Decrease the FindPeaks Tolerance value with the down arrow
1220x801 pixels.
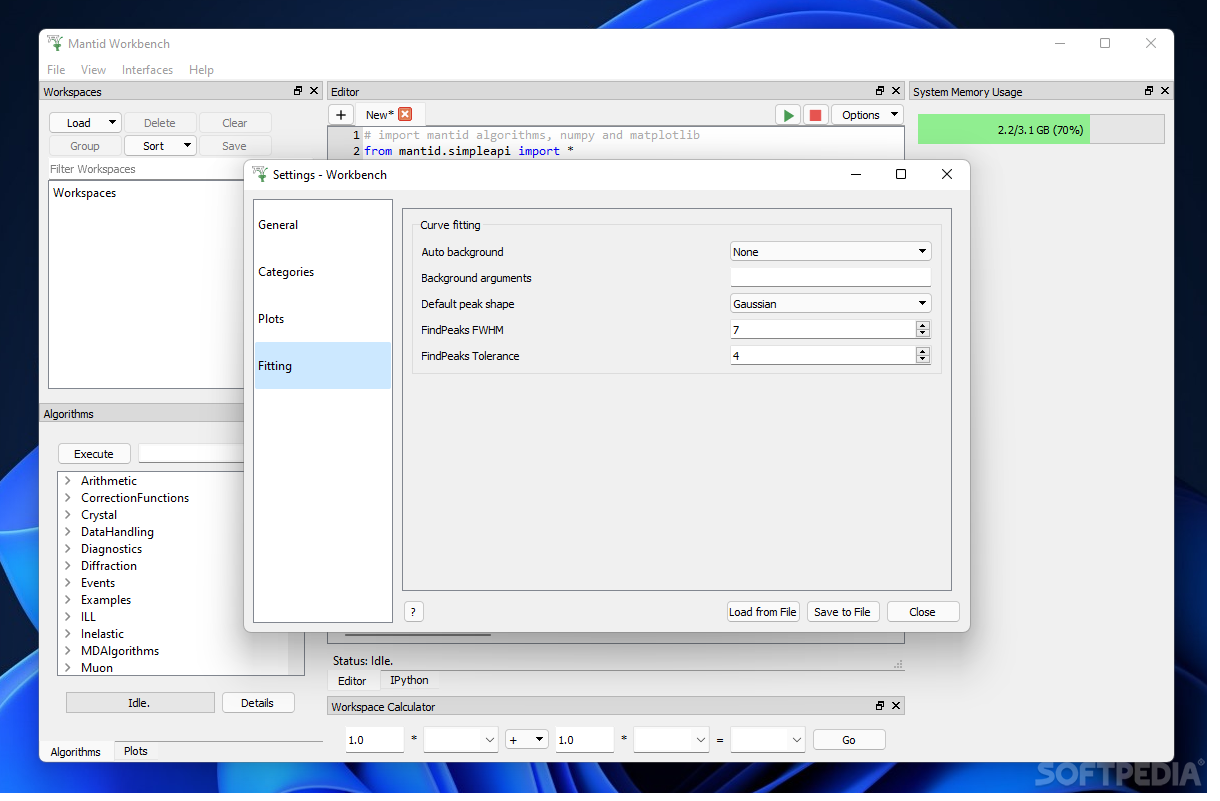pos(922,360)
